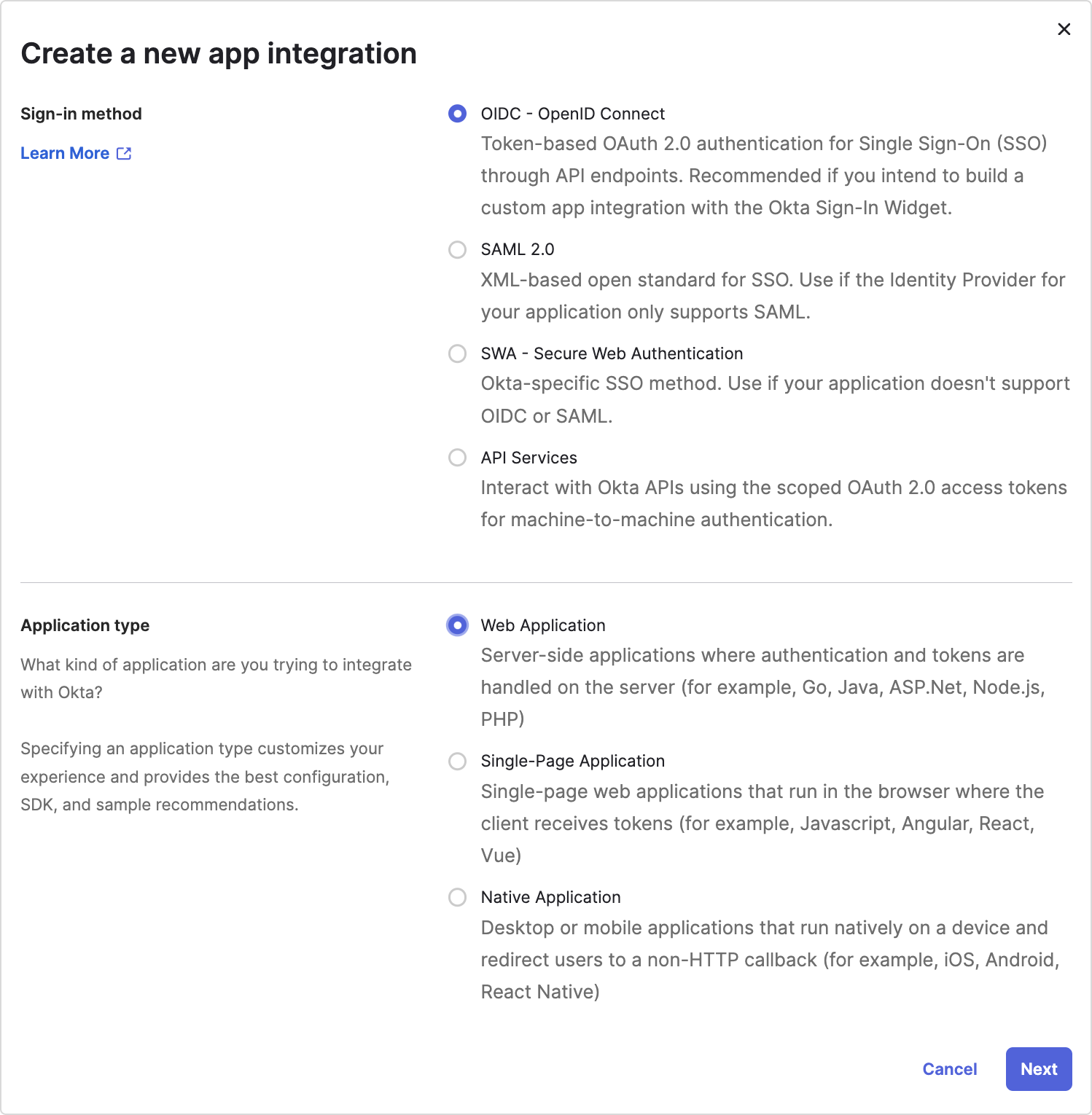Screen dimensions: 1092x1115
Task: Choose SAML 2.0 as the sign-in method
Action: pos(457,250)
